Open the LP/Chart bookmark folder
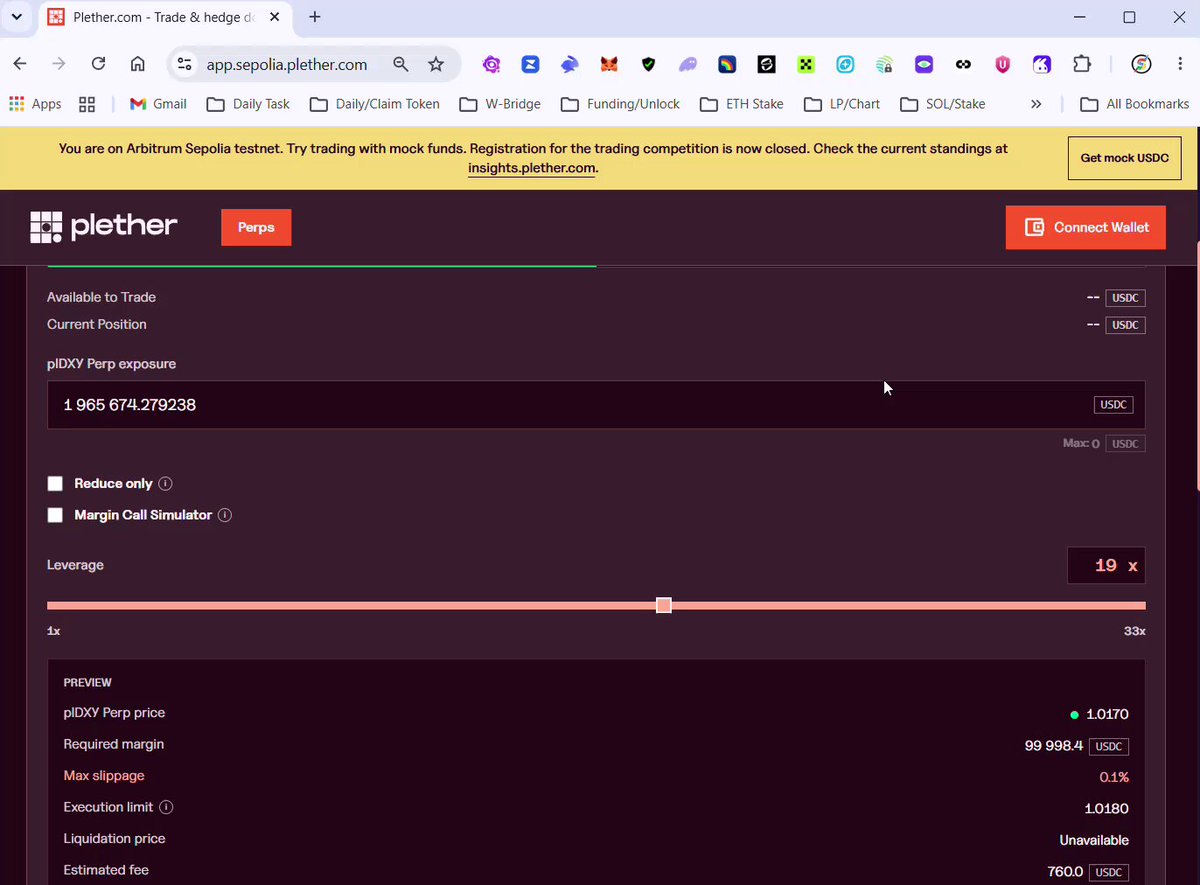This screenshot has height=885, width=1200. (842, 104)
